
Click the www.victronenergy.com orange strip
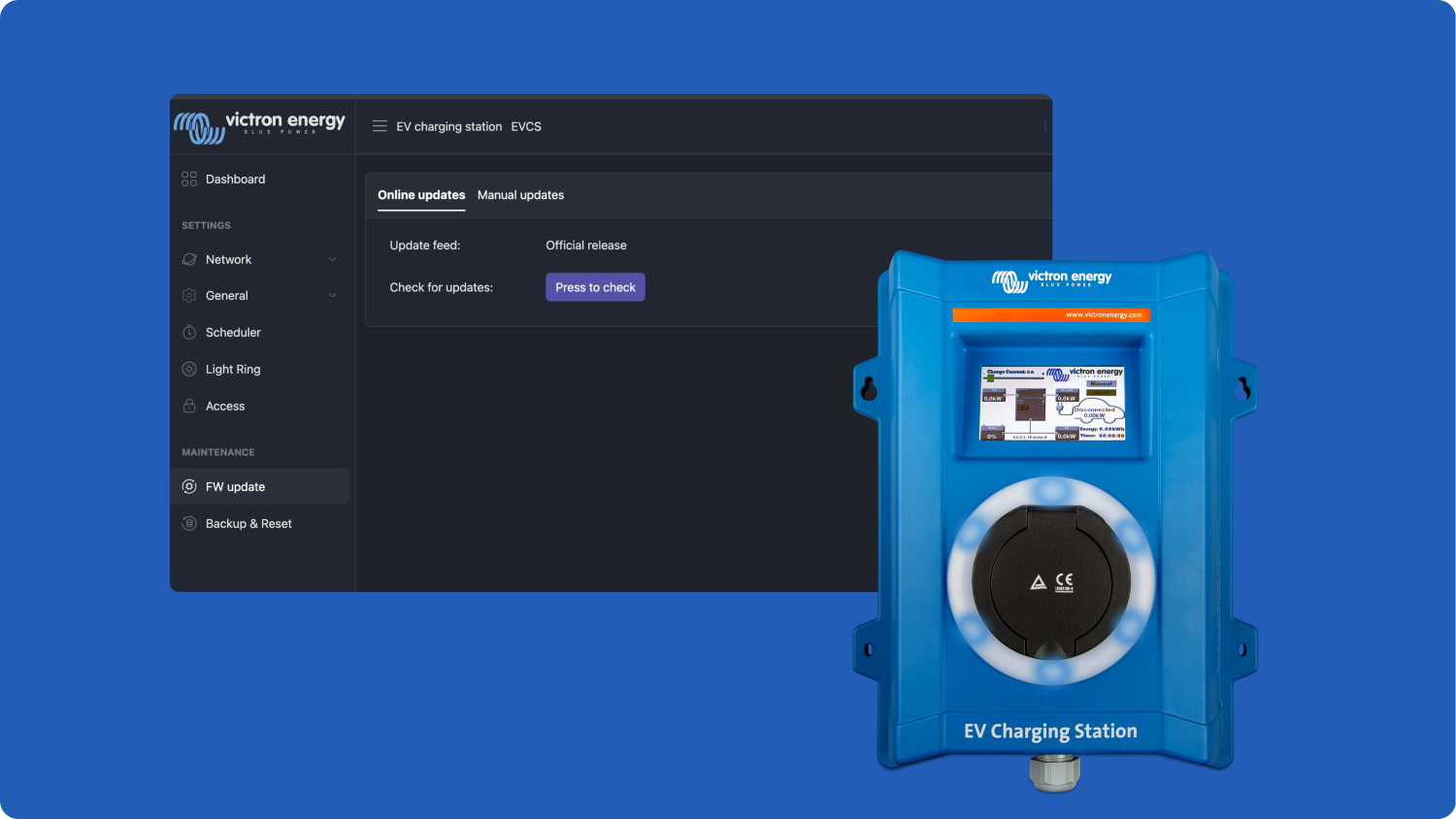pos(1051,314)
